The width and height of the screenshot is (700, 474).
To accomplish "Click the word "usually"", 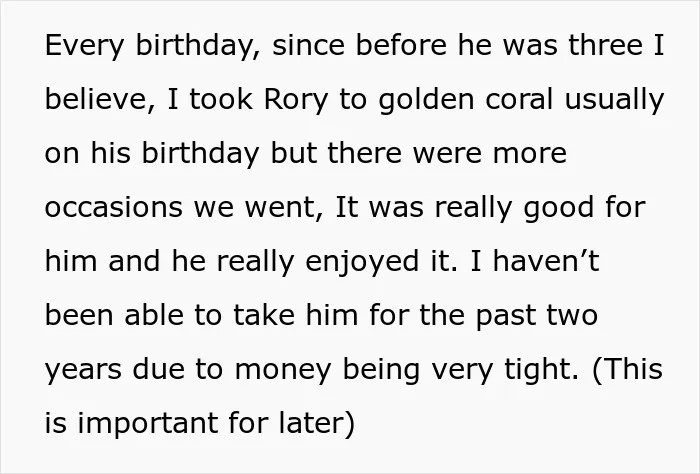I will (x=614, y=100).
